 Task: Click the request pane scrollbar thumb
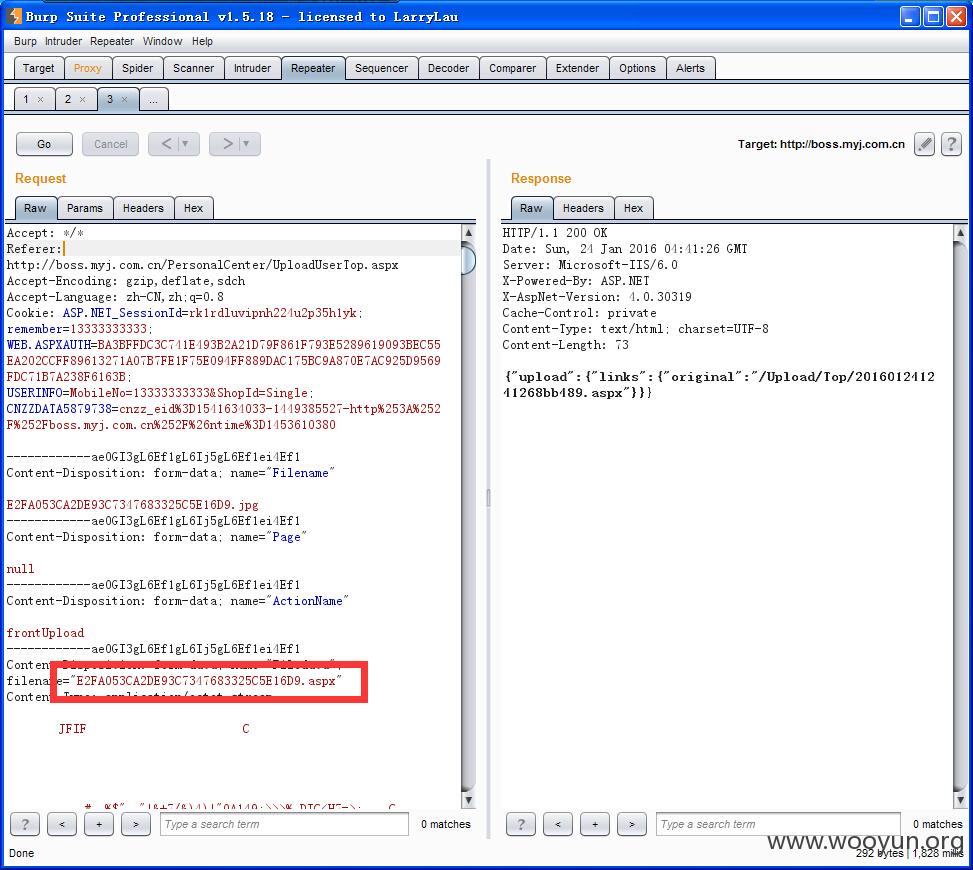tap(469, 260)
